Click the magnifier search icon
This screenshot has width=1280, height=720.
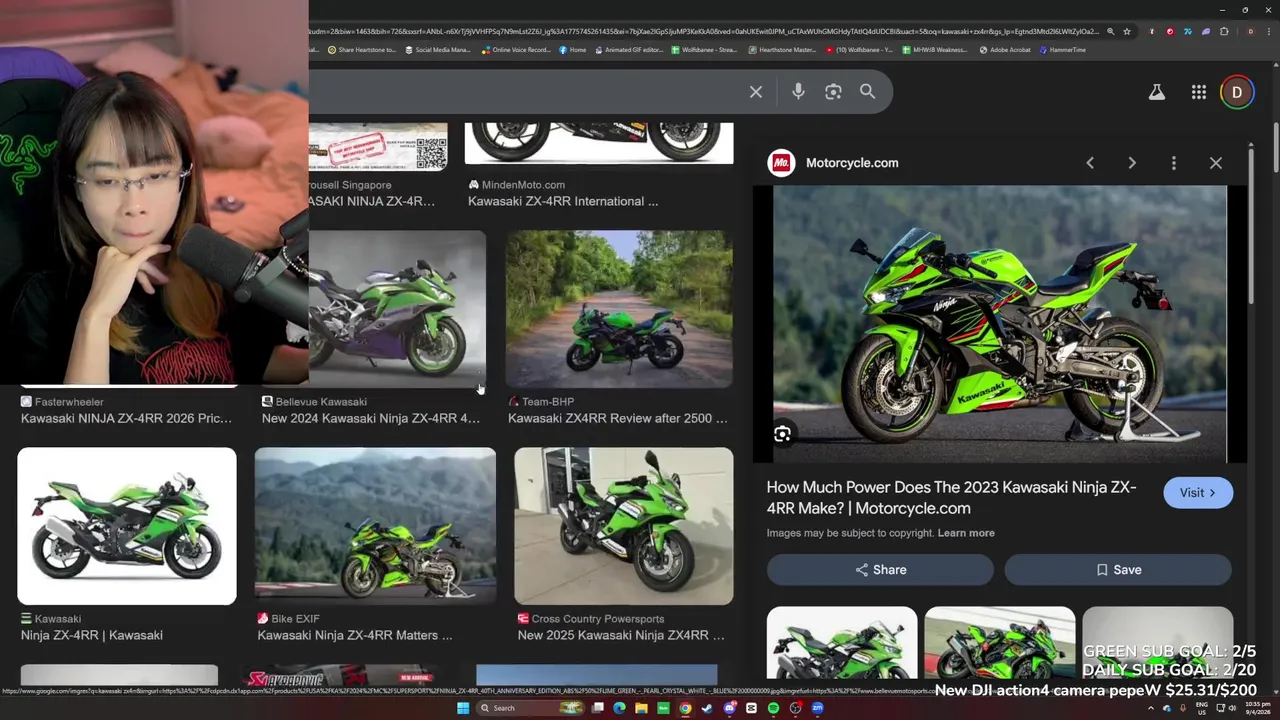pyautogui.click(x=867, y=91)
